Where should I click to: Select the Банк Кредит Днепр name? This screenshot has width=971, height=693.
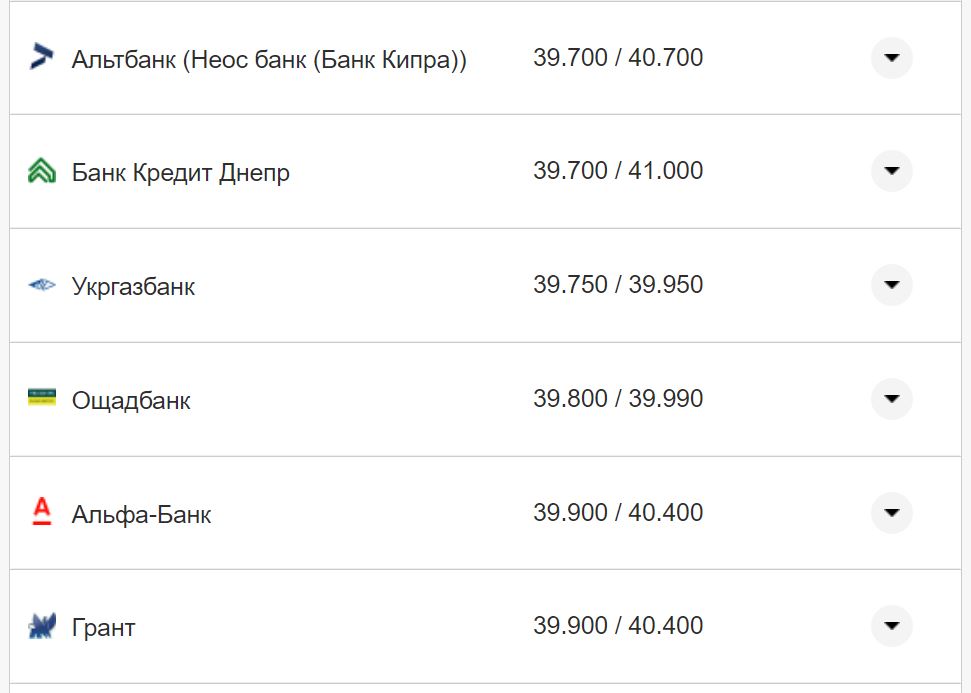coord(181,173)
